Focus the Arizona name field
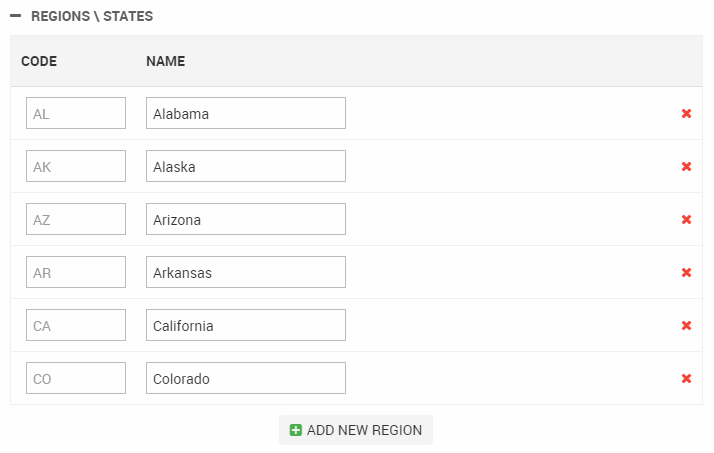Screen dimensions: 714x453 point(246,220)
